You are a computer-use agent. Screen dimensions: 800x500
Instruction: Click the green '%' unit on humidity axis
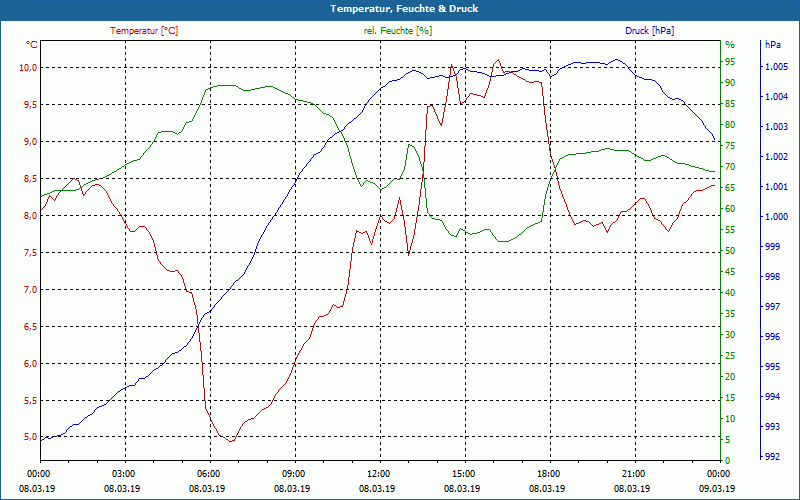pos(730,45)
